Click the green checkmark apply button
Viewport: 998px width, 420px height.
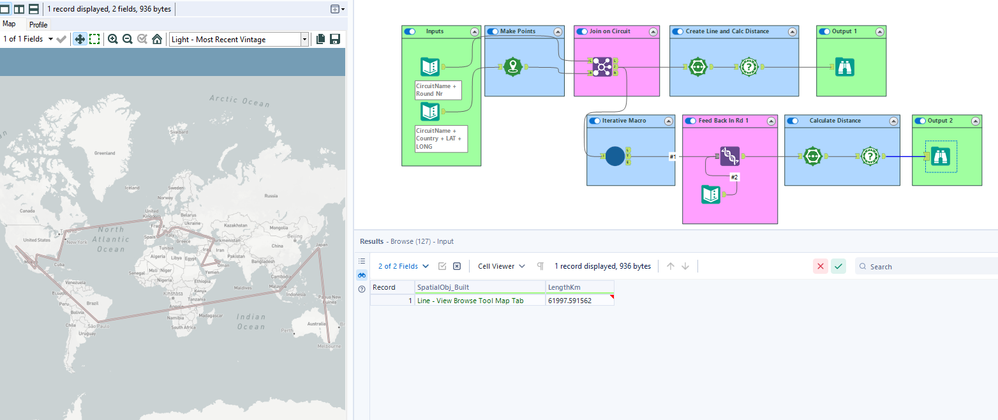(x=838, y=266)
